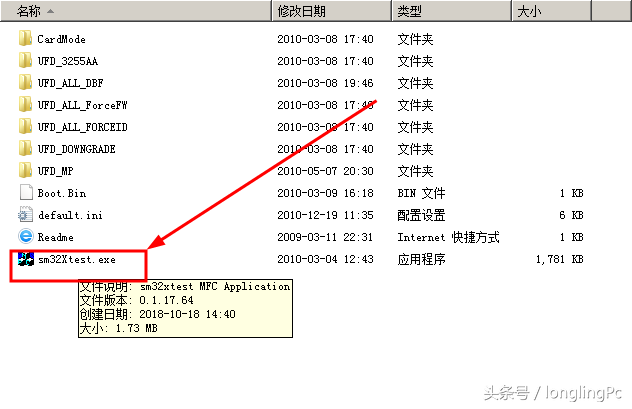Sort by the 类型 column header
The width and height of the screenshot is (632, 409).
(x=451, y=11)
